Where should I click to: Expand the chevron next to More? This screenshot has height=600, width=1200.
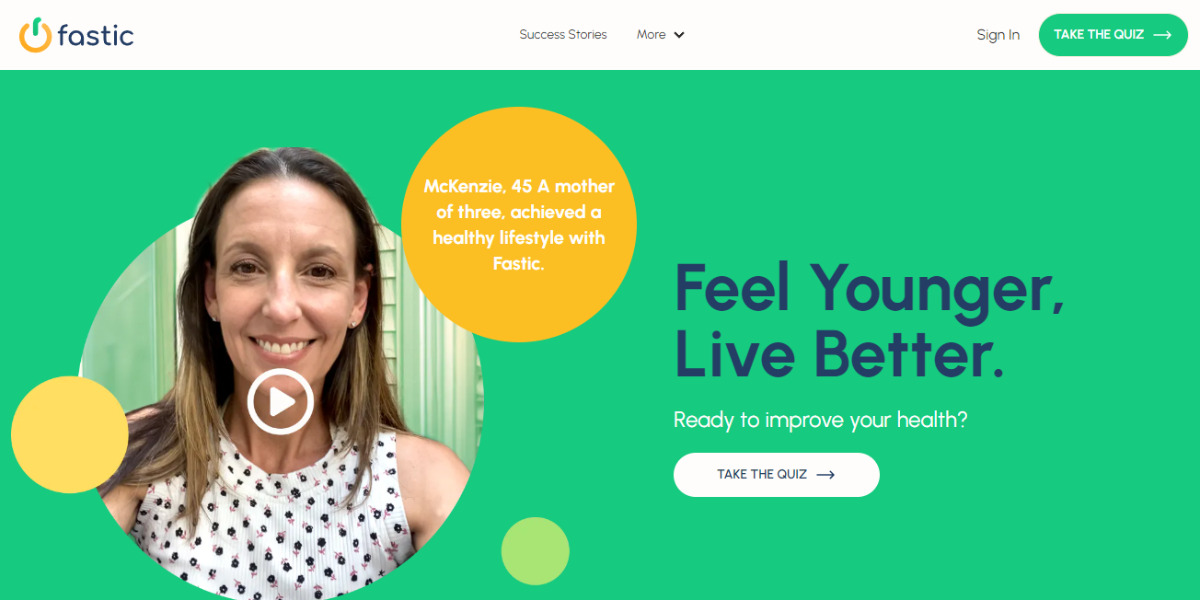pos(679,35)
